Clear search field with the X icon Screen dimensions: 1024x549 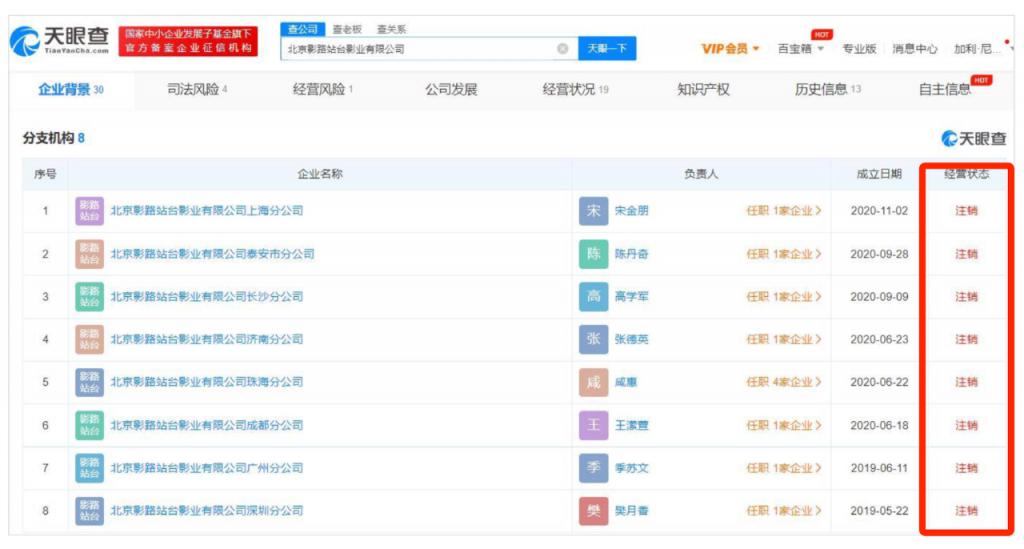(x=562, y=49)
